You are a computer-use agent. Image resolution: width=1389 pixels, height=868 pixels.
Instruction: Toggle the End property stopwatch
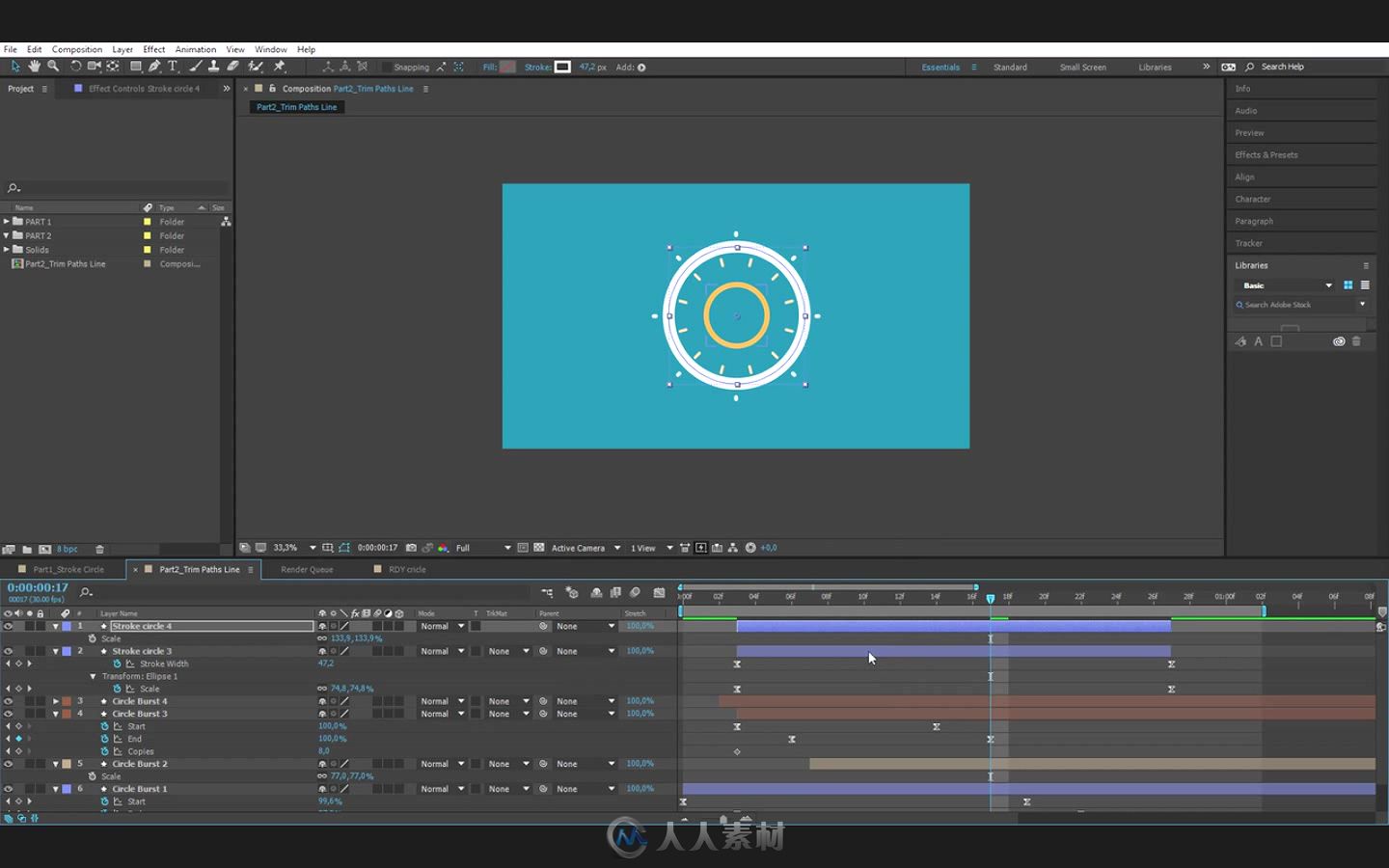[105, 739]
